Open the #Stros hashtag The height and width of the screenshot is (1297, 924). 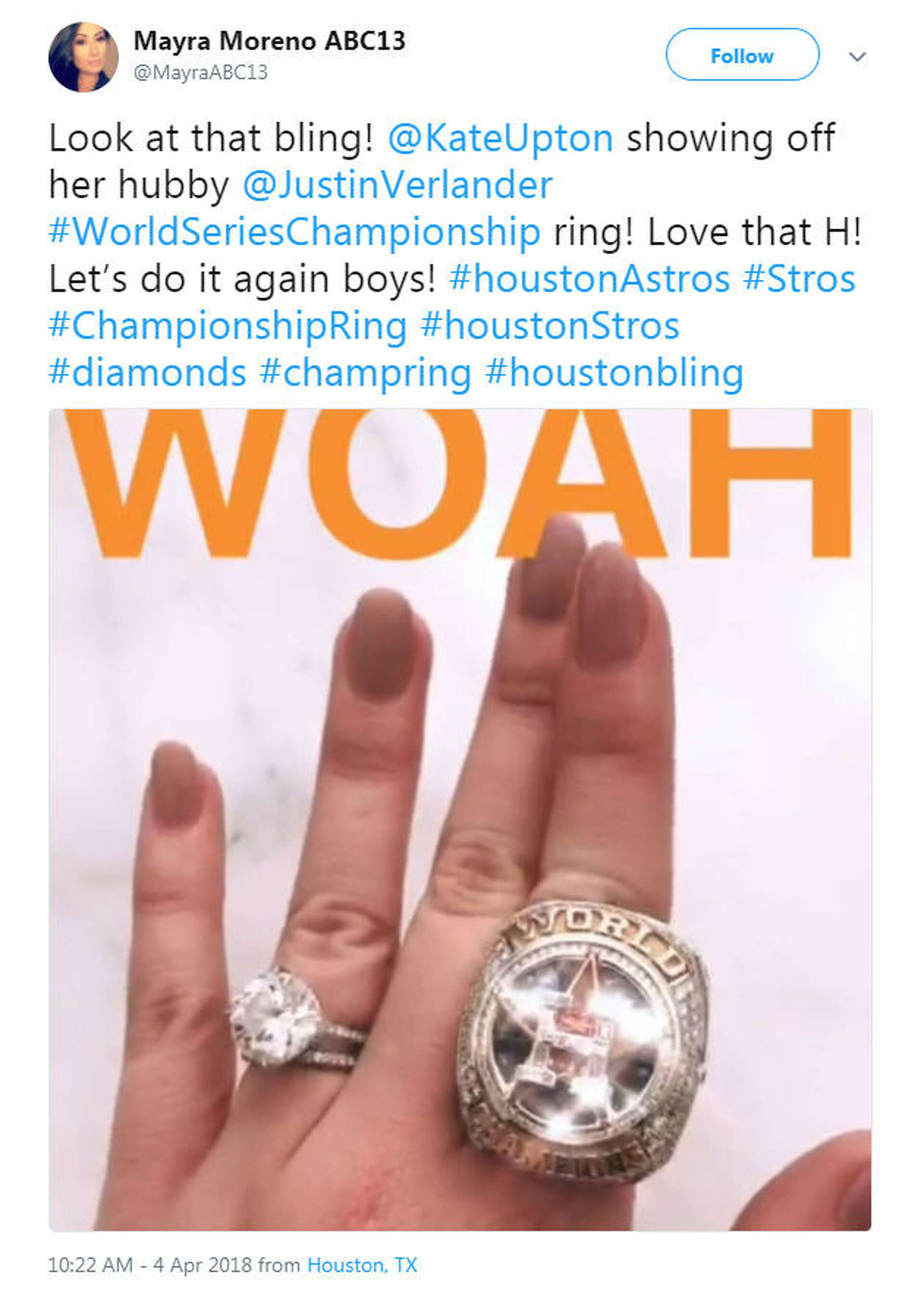click(799, 279)
